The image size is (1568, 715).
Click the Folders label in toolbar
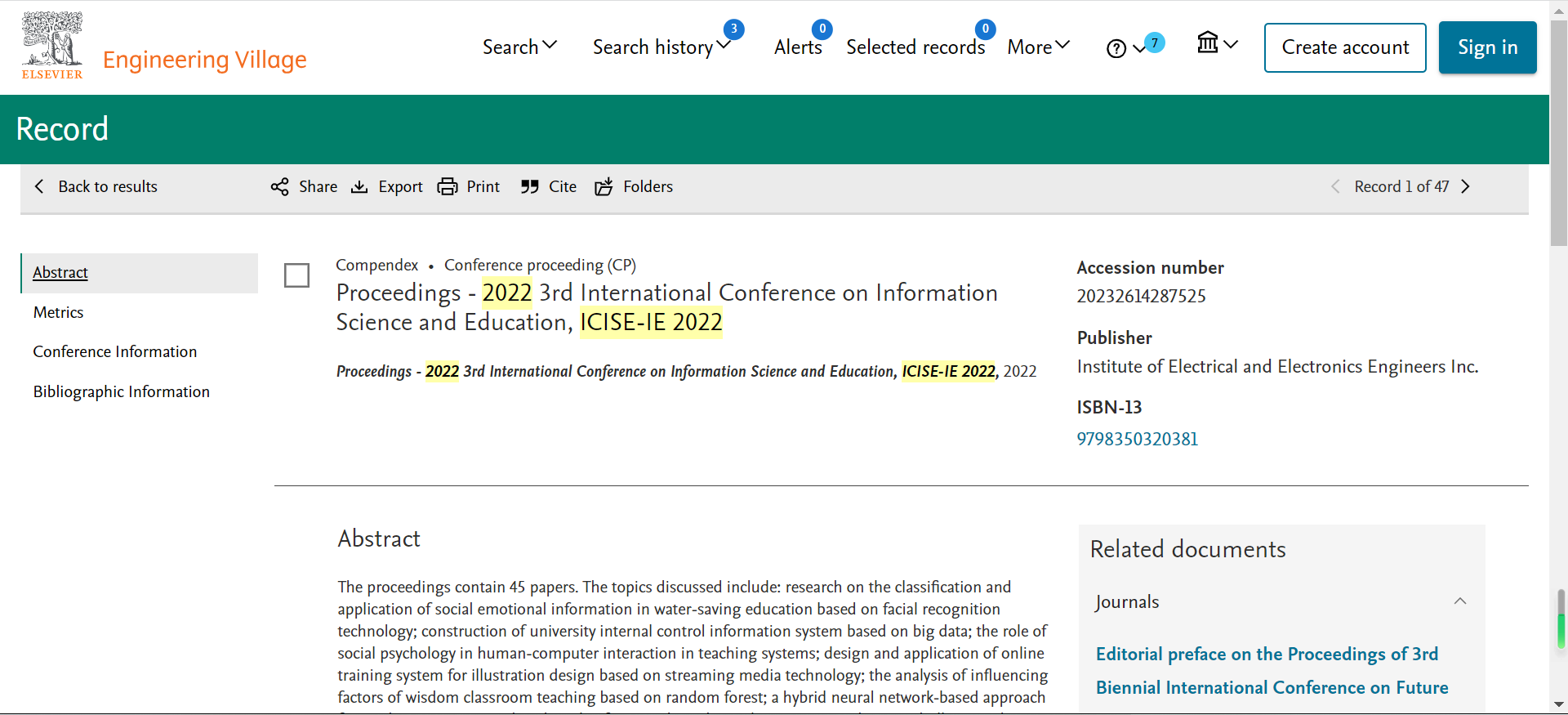[648, 186]
